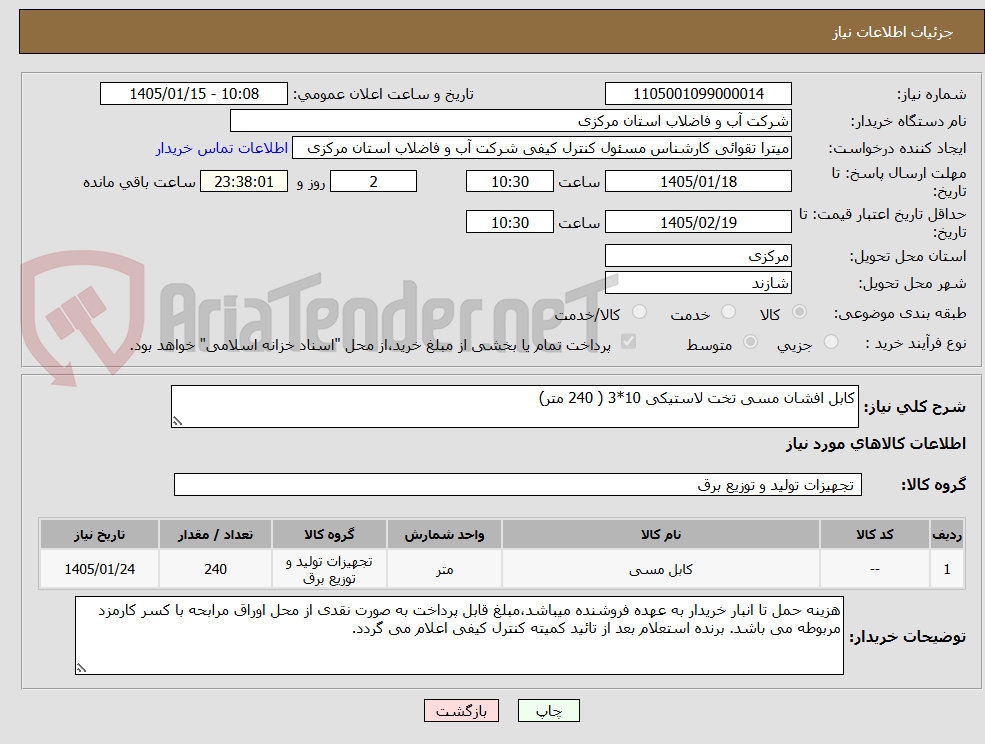Viewport: 985px width, 744px height.
Task: Click the ساعت باقی مانده label
Action: (x=139, y=182)
